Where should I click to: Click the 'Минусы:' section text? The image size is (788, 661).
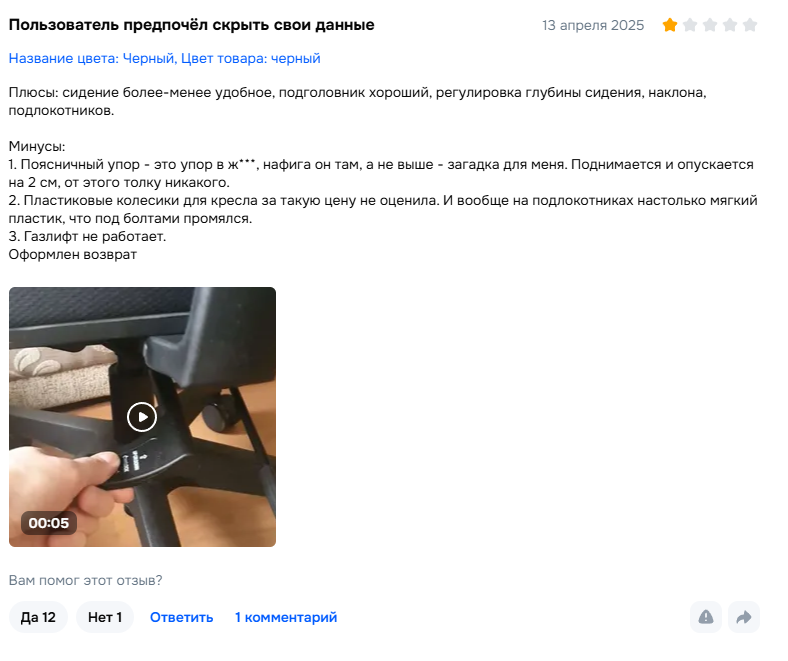37,146
